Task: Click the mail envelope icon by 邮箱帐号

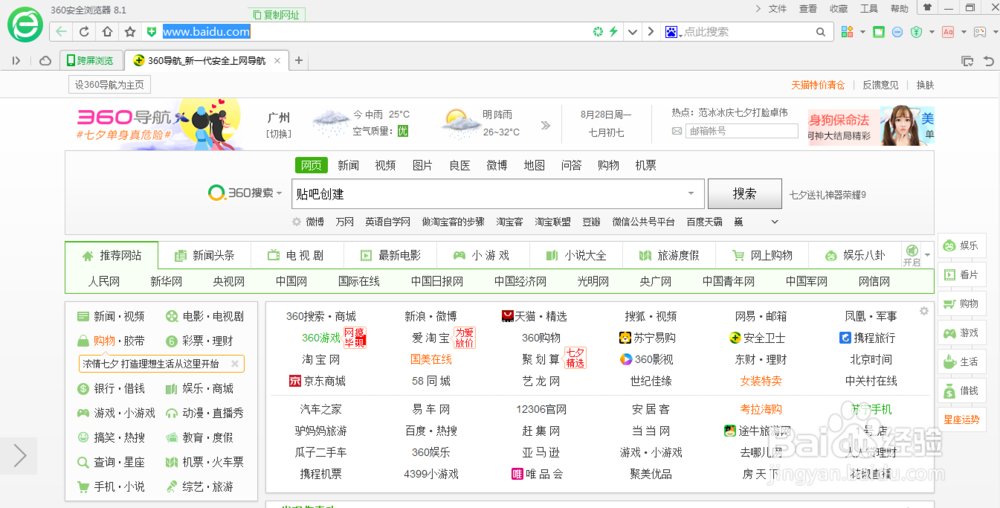Action: [x=677, y=131]
